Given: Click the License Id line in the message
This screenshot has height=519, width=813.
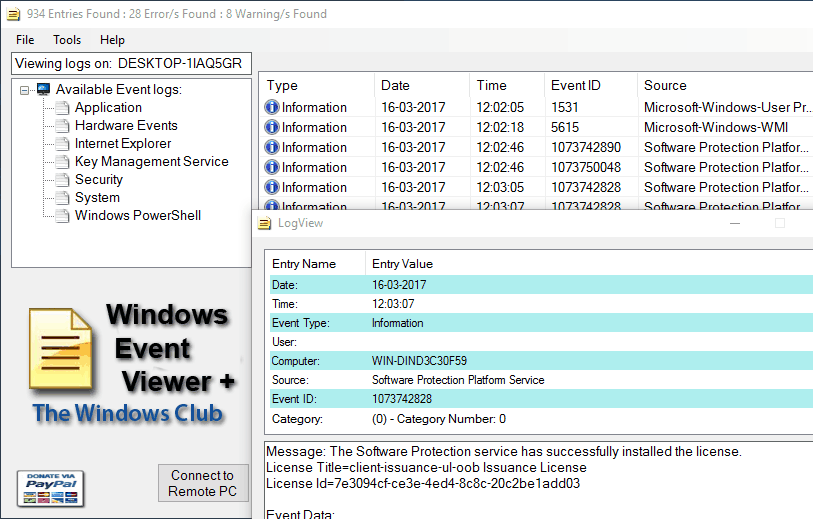Looking at the screenshot, I should pos(423,483).
